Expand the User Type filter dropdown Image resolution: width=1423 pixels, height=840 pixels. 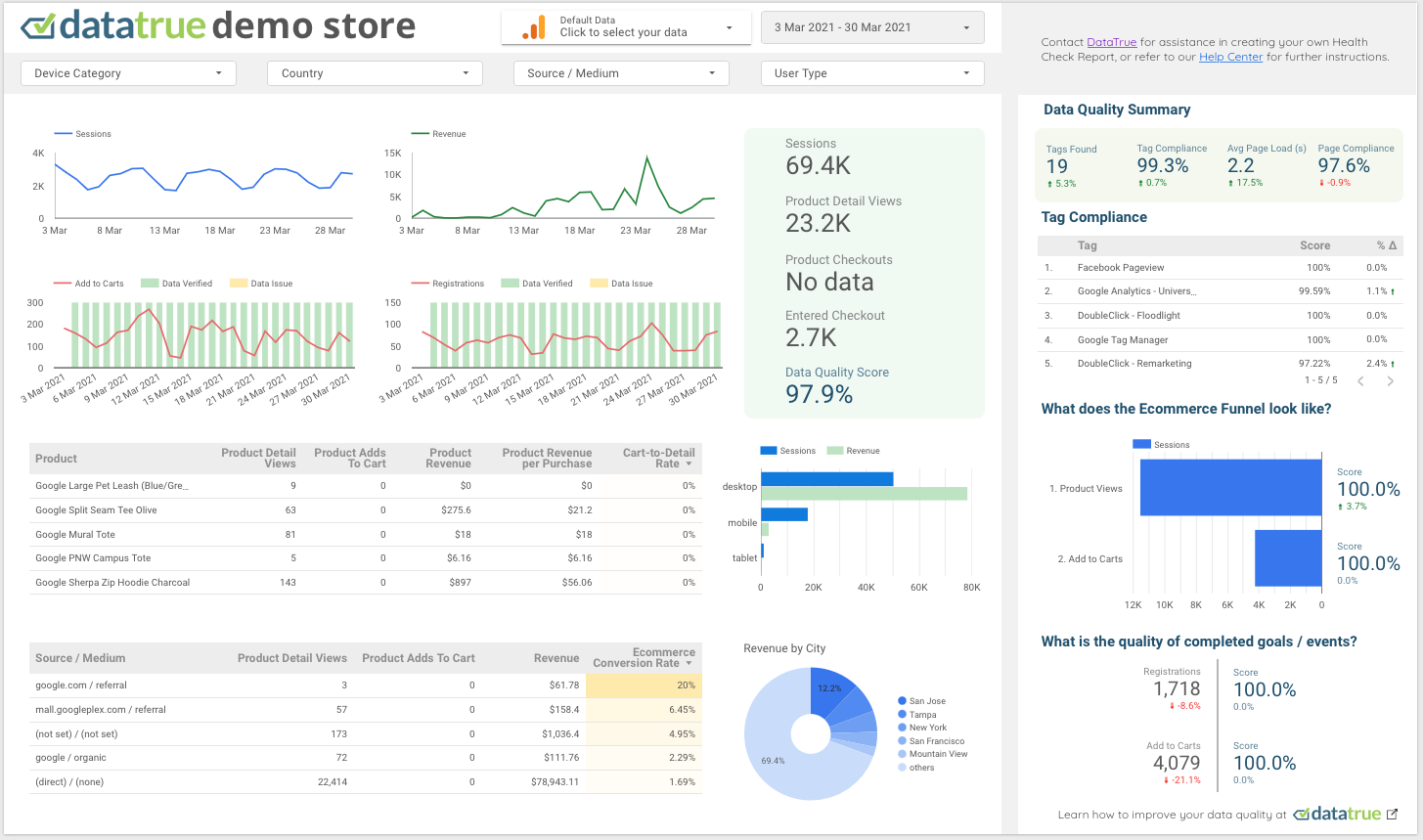tap(872, 73)
